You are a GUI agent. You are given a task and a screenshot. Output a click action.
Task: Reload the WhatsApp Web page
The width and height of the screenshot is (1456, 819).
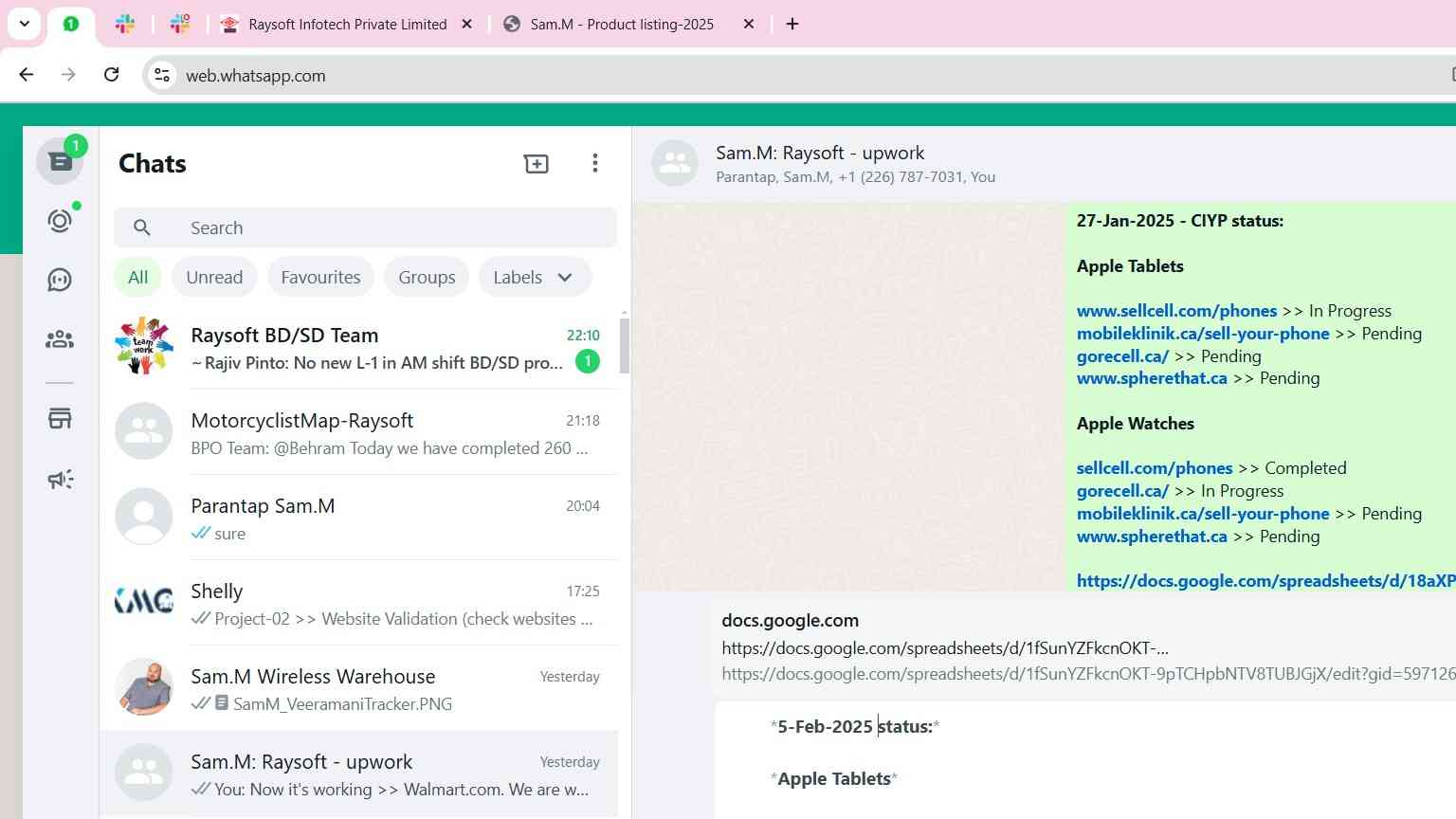[x=111, y=75]
